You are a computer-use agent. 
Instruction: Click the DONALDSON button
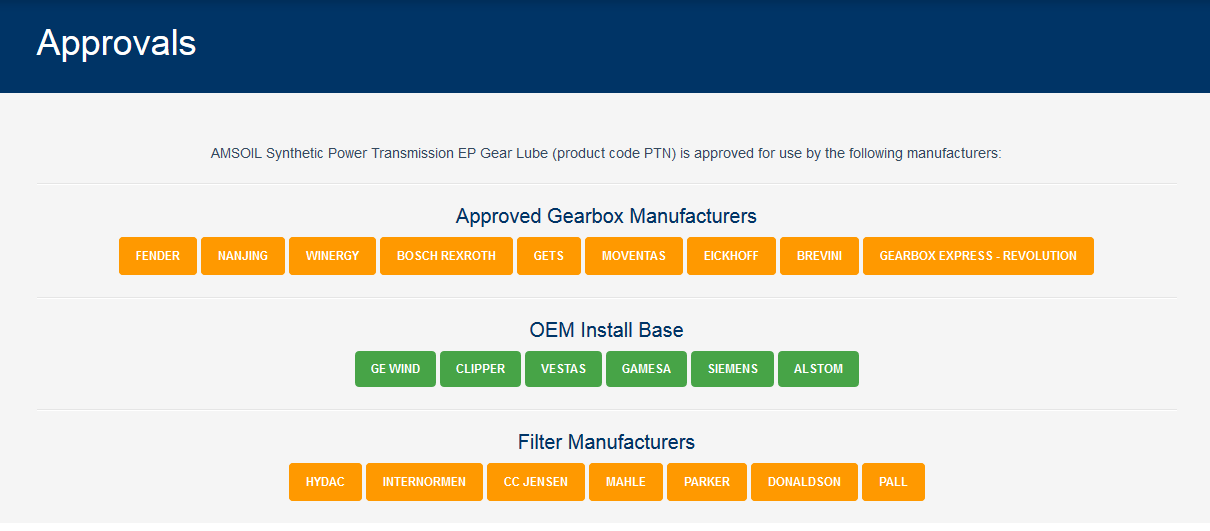(x=804, y=481)
